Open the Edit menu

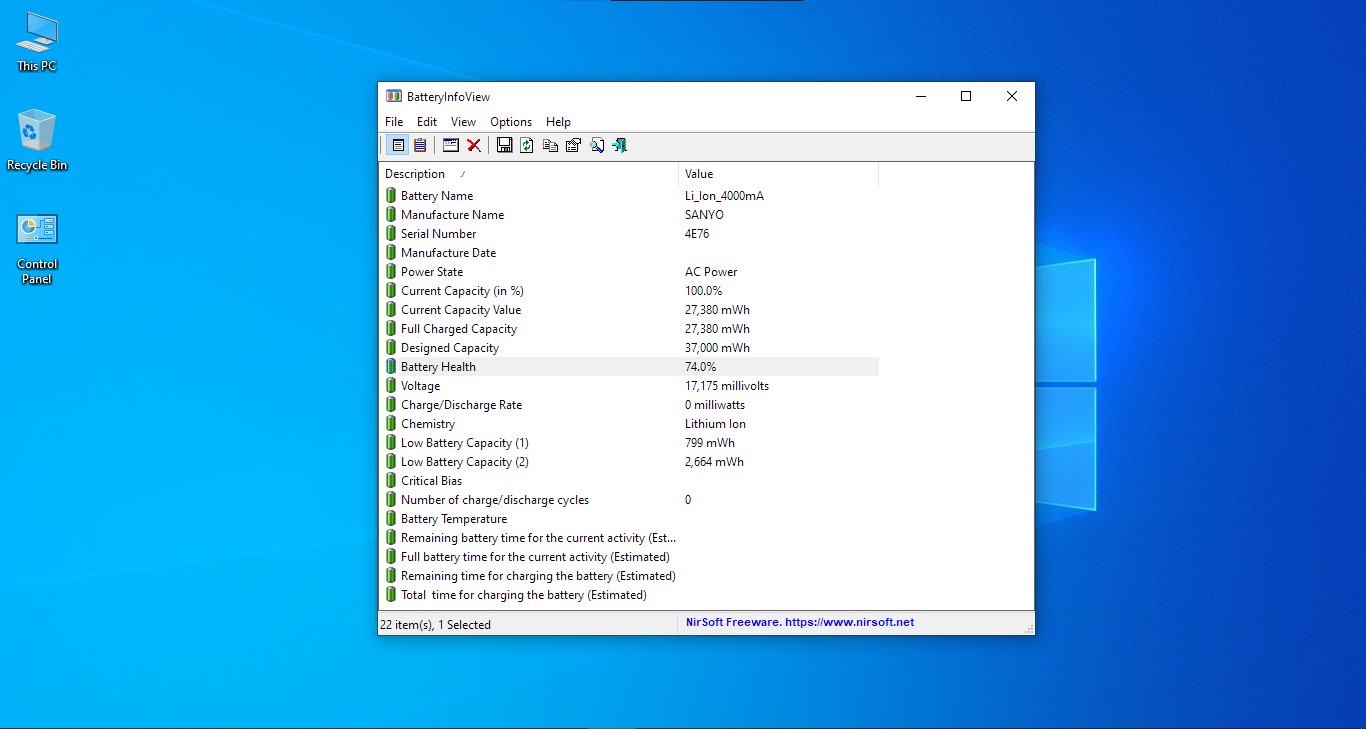427,122
